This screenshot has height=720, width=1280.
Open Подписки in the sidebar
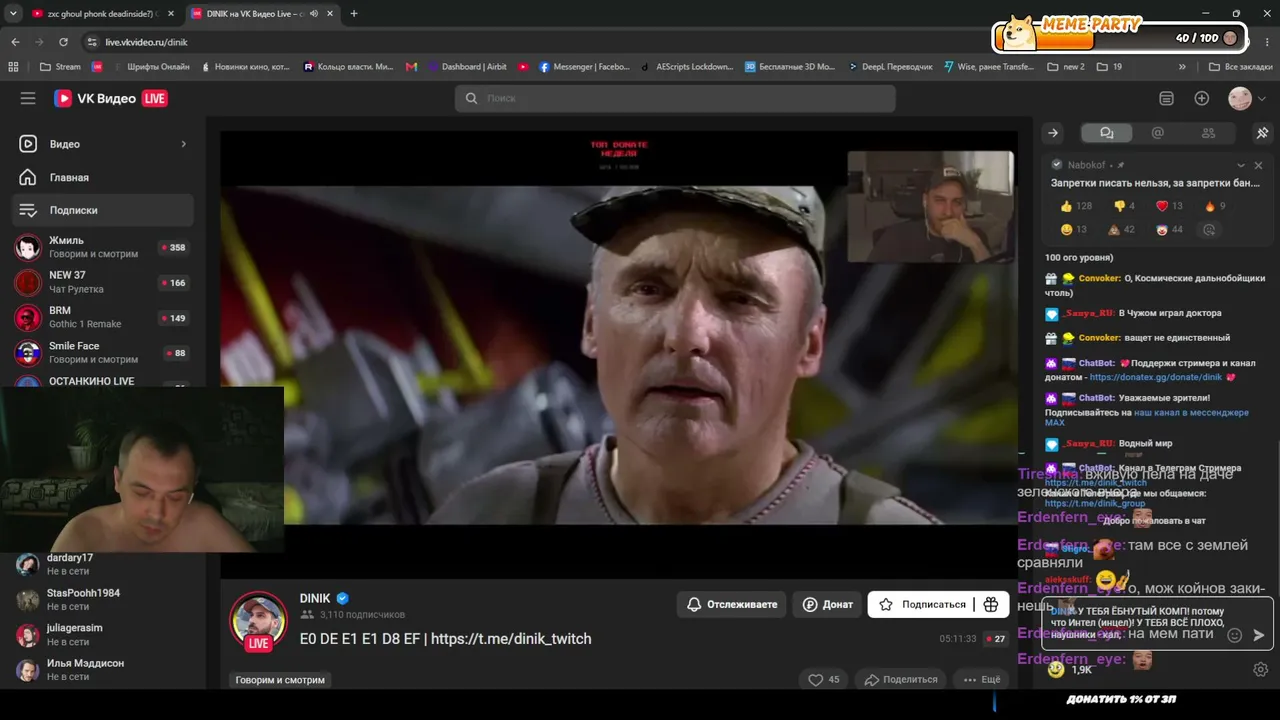tap(103, 210)
